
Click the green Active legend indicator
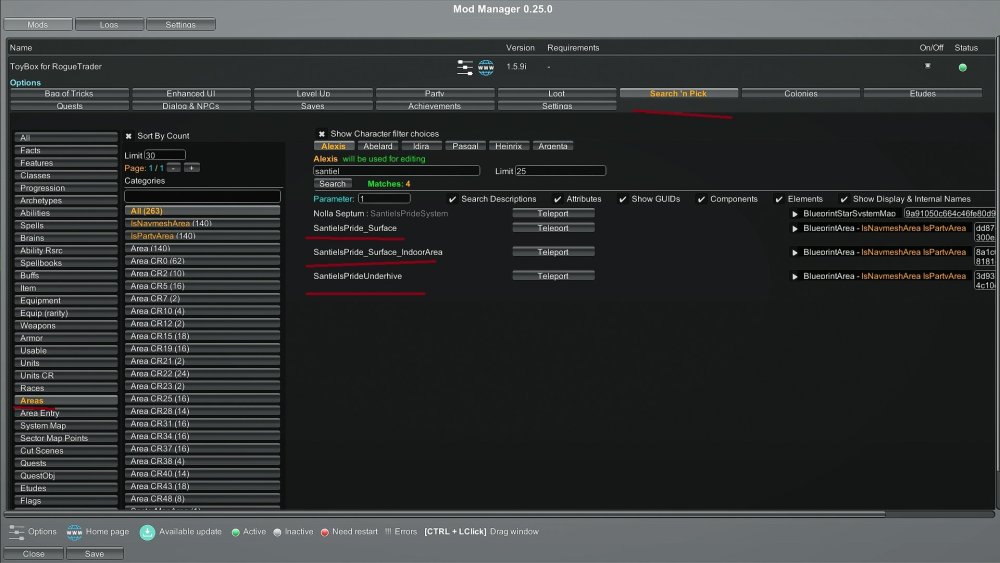click(x=235, y=532)
